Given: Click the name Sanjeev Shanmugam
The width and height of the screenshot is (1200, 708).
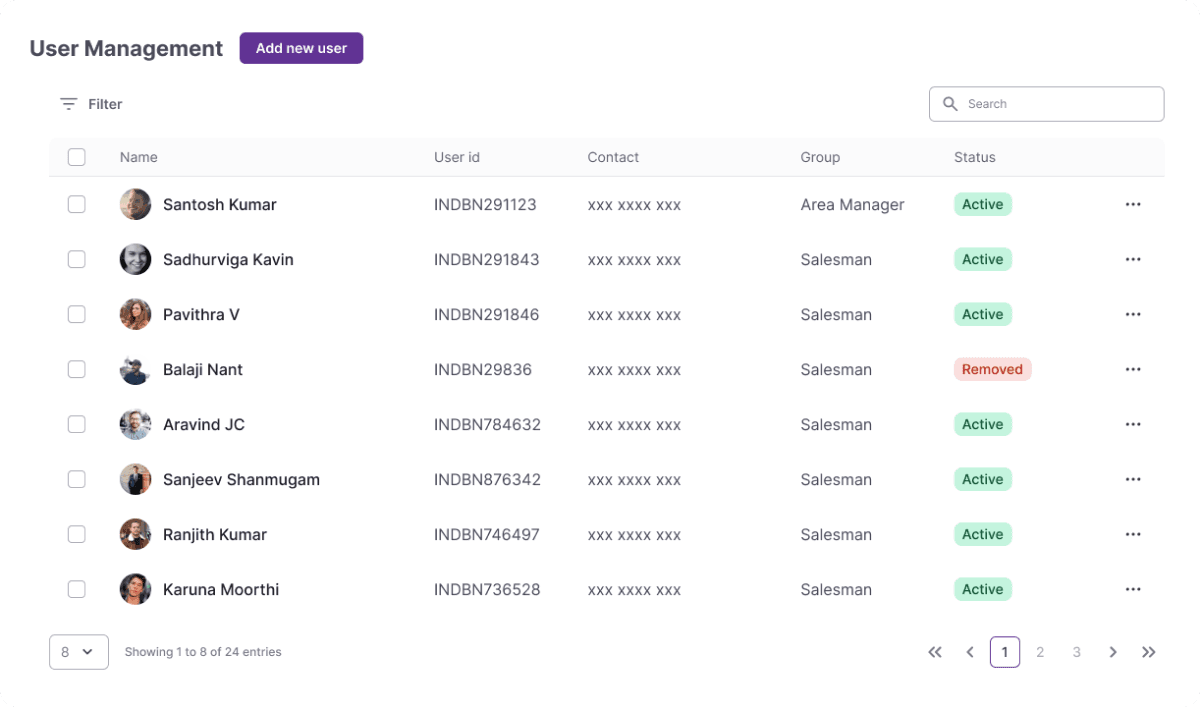Looking at the screenshot, I should point(241,479).
